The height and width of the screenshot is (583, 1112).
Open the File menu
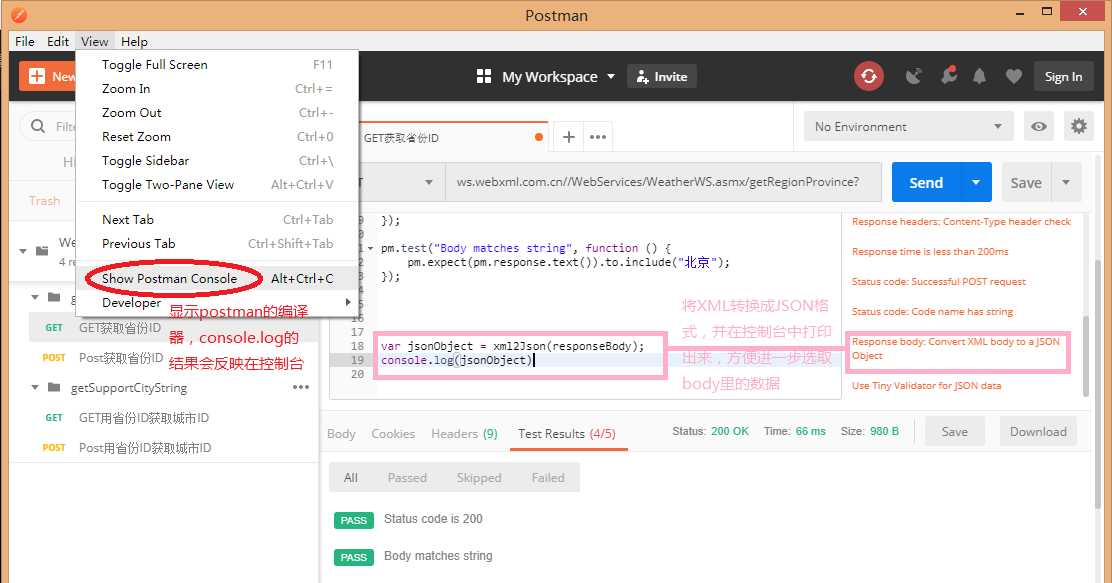[25, 41]
